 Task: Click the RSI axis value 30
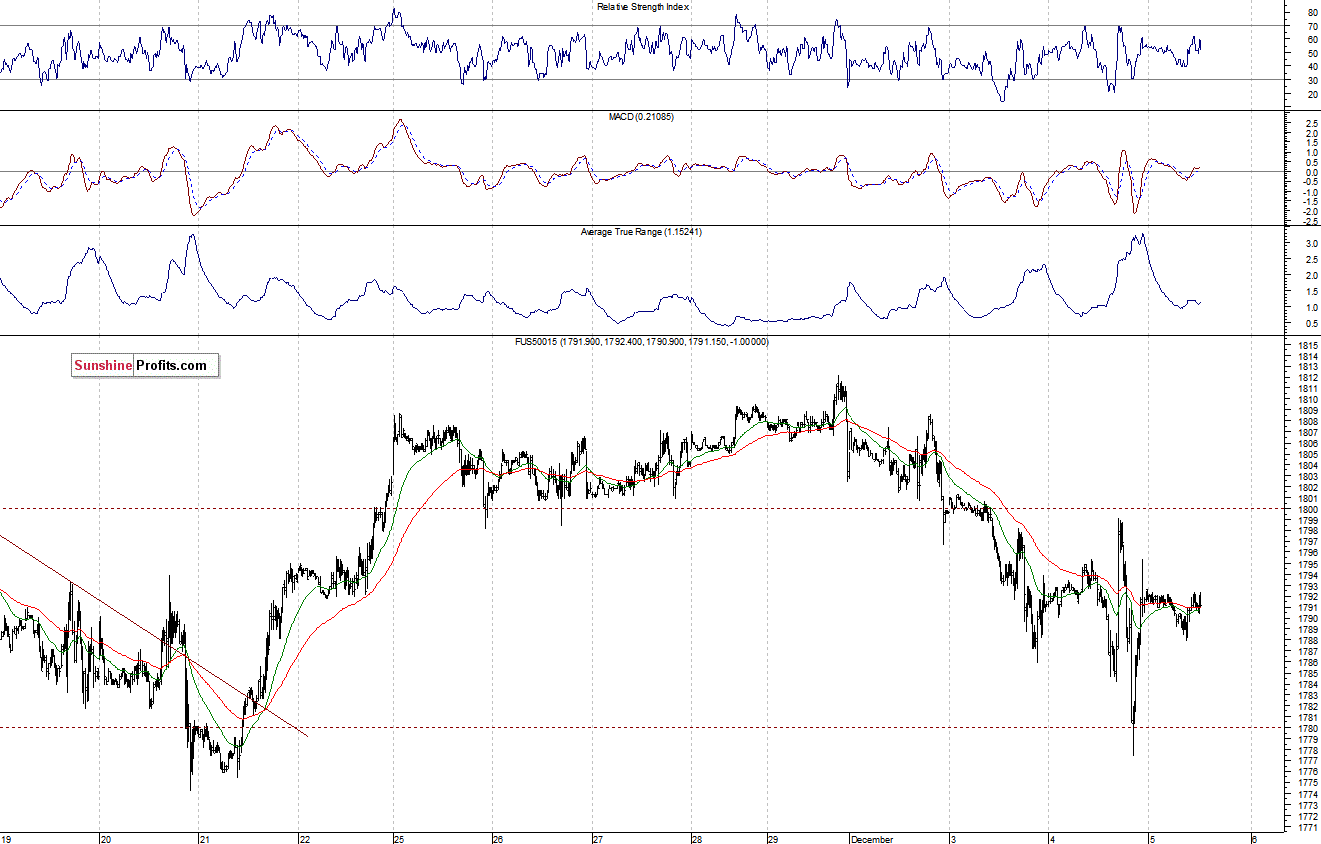(x=1312, y=80)
